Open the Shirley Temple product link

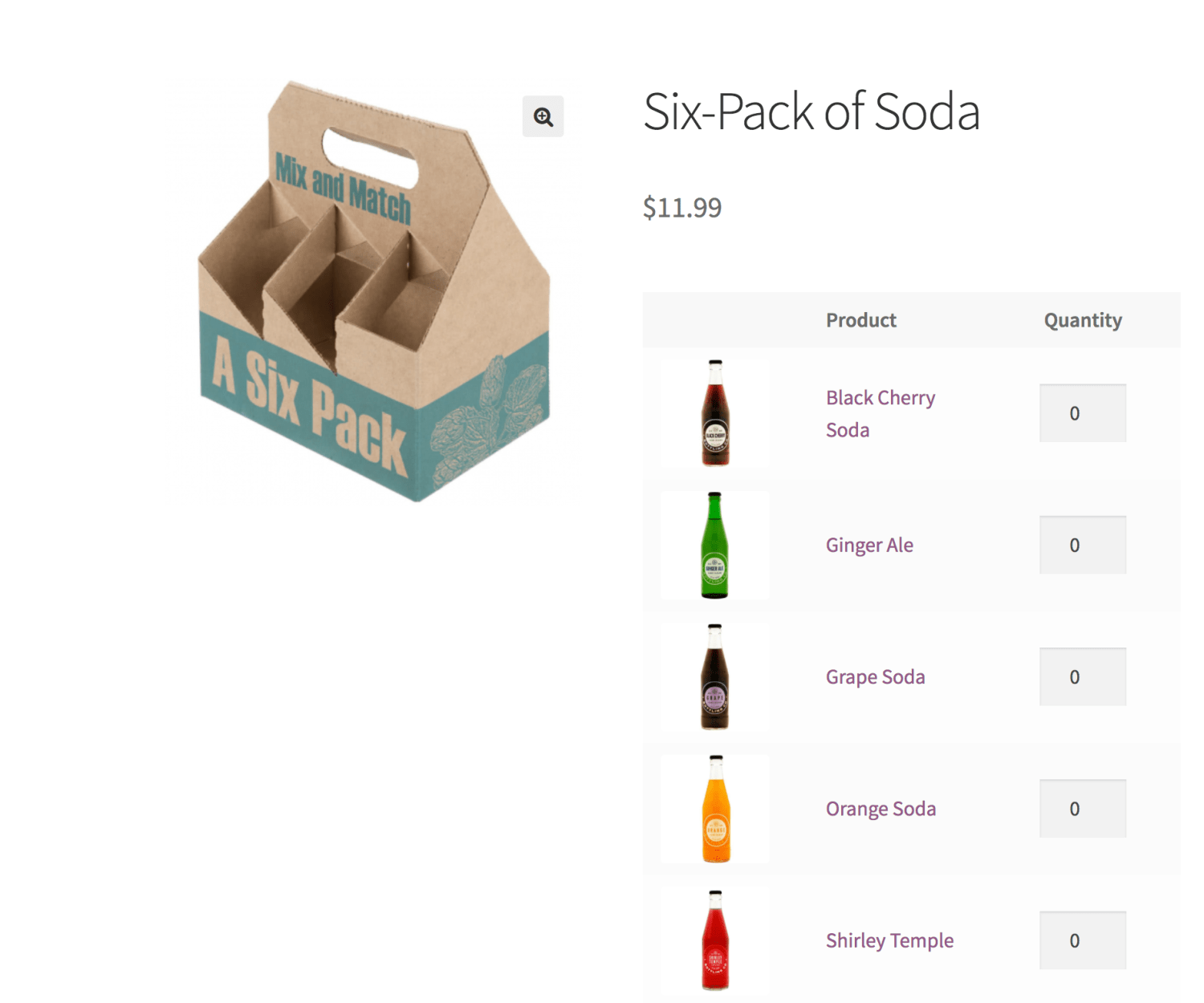889,940
